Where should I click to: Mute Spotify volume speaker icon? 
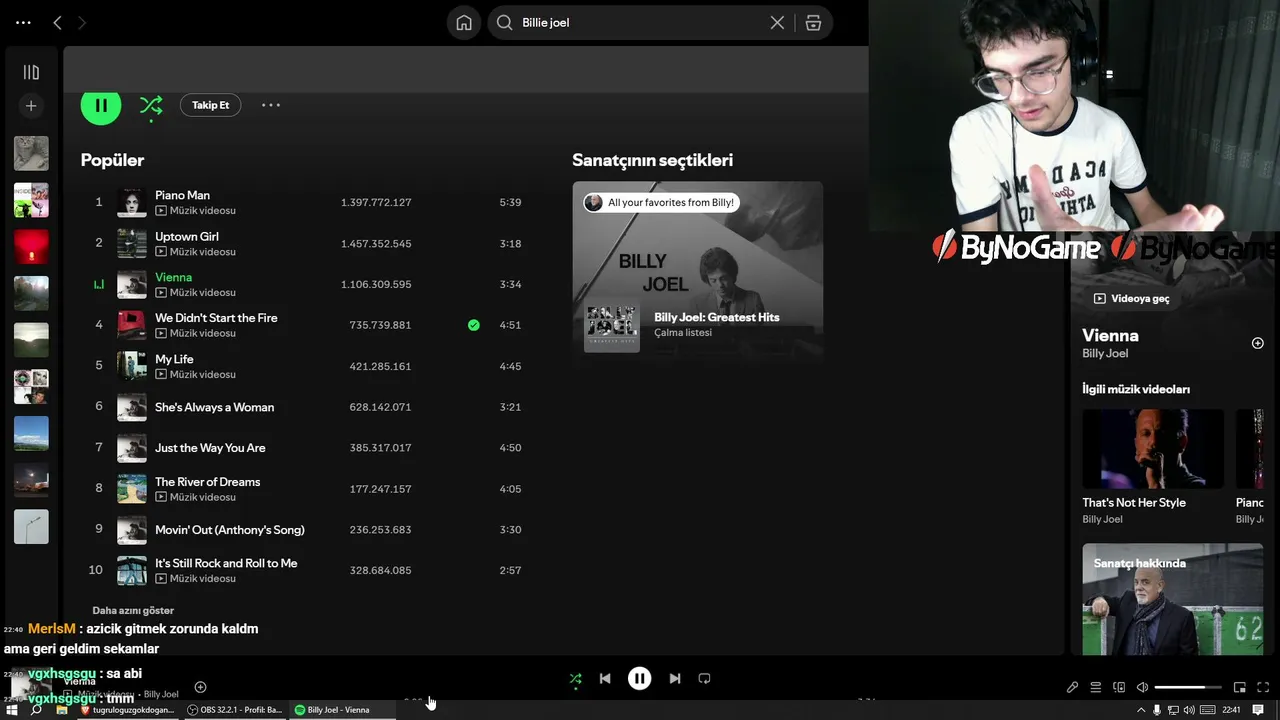(x=1142, y=687)
